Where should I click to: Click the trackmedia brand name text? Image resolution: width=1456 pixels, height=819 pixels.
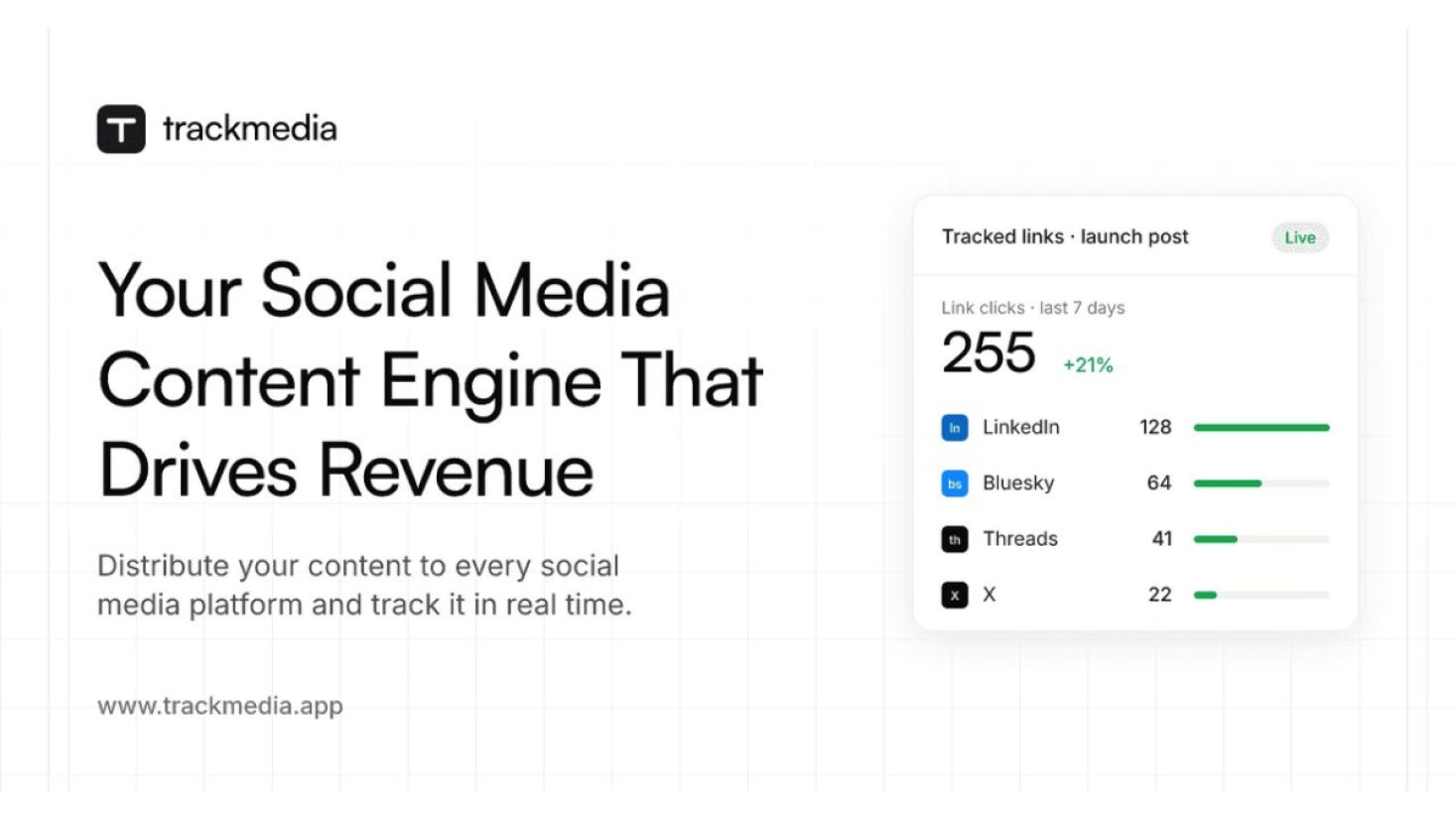(249, 128)
